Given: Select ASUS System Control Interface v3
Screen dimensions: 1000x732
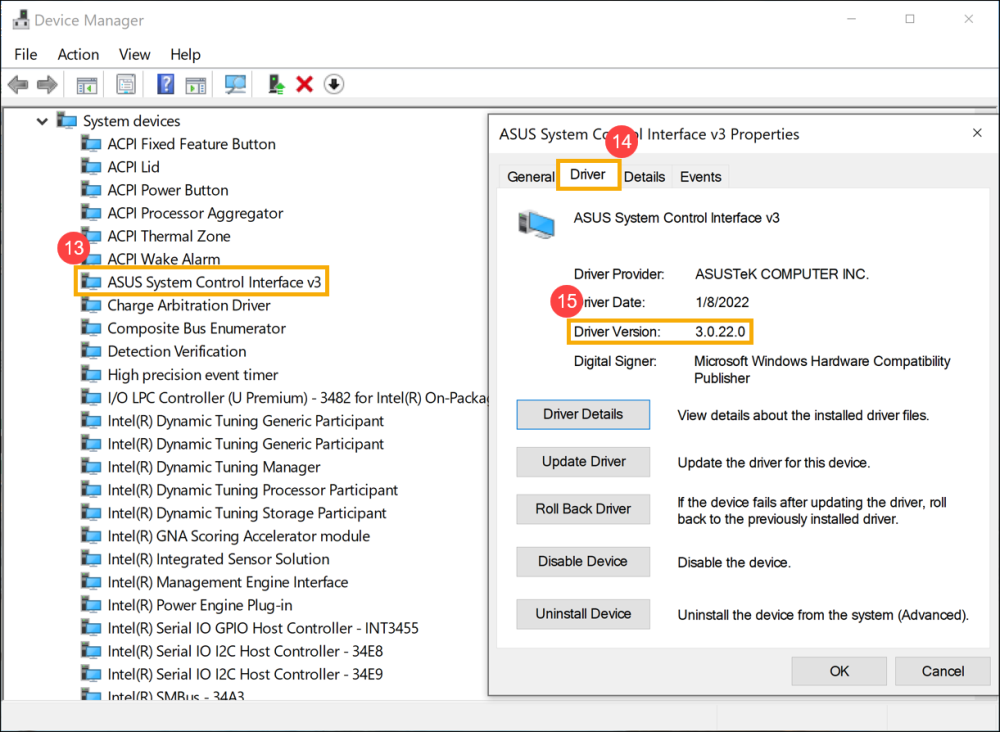Looking at the screenshot, I should pos(214,282).
